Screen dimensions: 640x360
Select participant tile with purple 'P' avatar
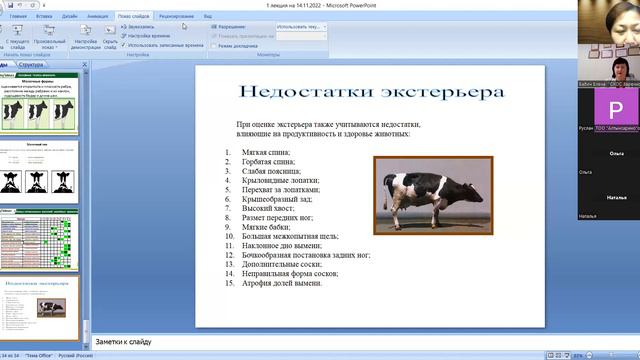609,109
